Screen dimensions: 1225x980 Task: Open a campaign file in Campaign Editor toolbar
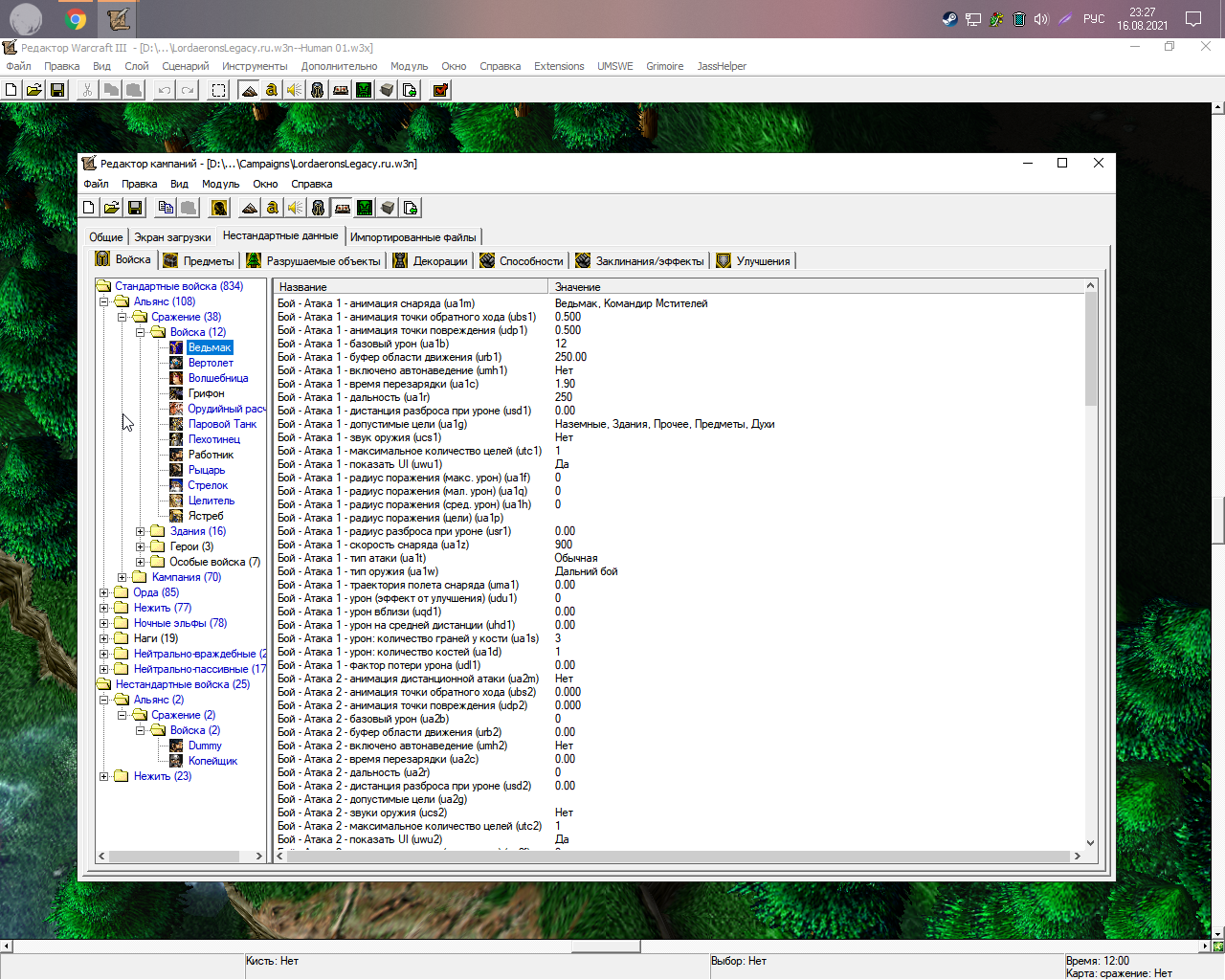click(x=112, y=208)
